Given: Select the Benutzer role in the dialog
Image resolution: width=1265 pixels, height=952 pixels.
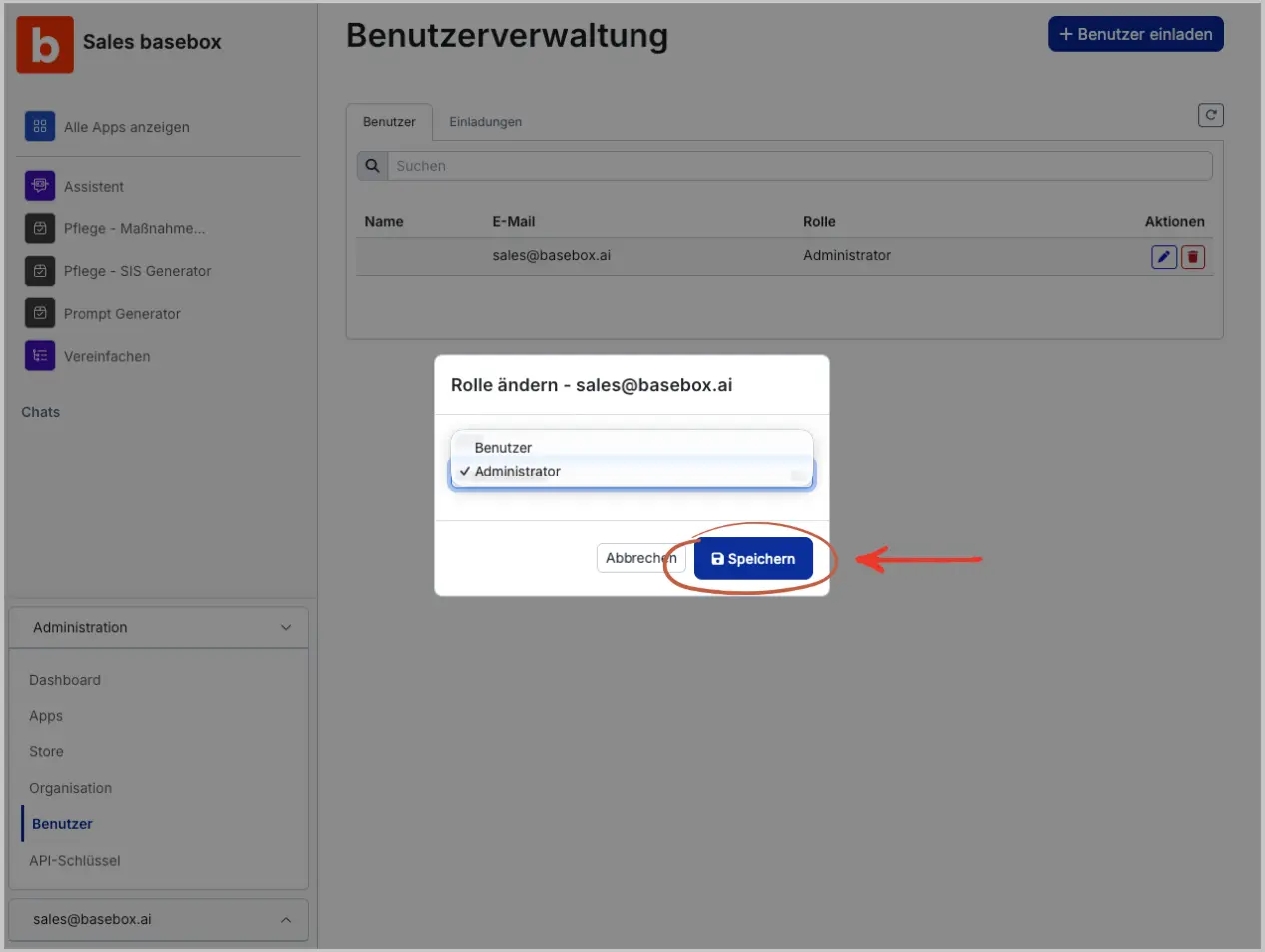Looking at the screenshot, I should click(x=504, y=447).
